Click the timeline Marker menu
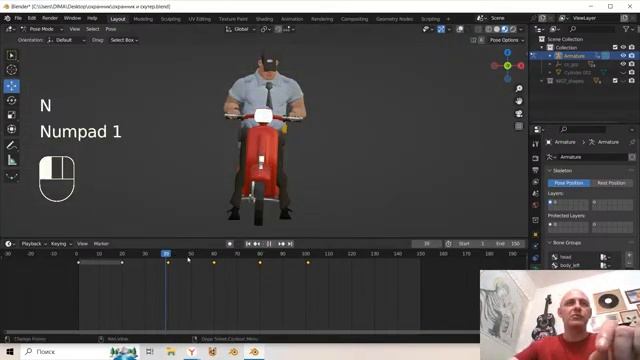The height and width of the screenshot is (360, 640). tap(101, 244)
